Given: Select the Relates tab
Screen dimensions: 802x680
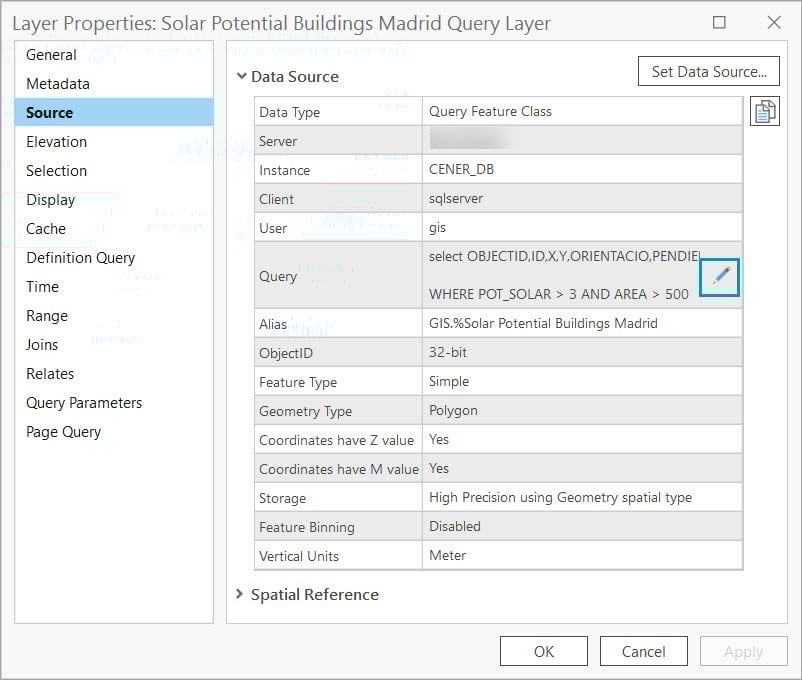Looking at the screenshot, I should [48, 373].
